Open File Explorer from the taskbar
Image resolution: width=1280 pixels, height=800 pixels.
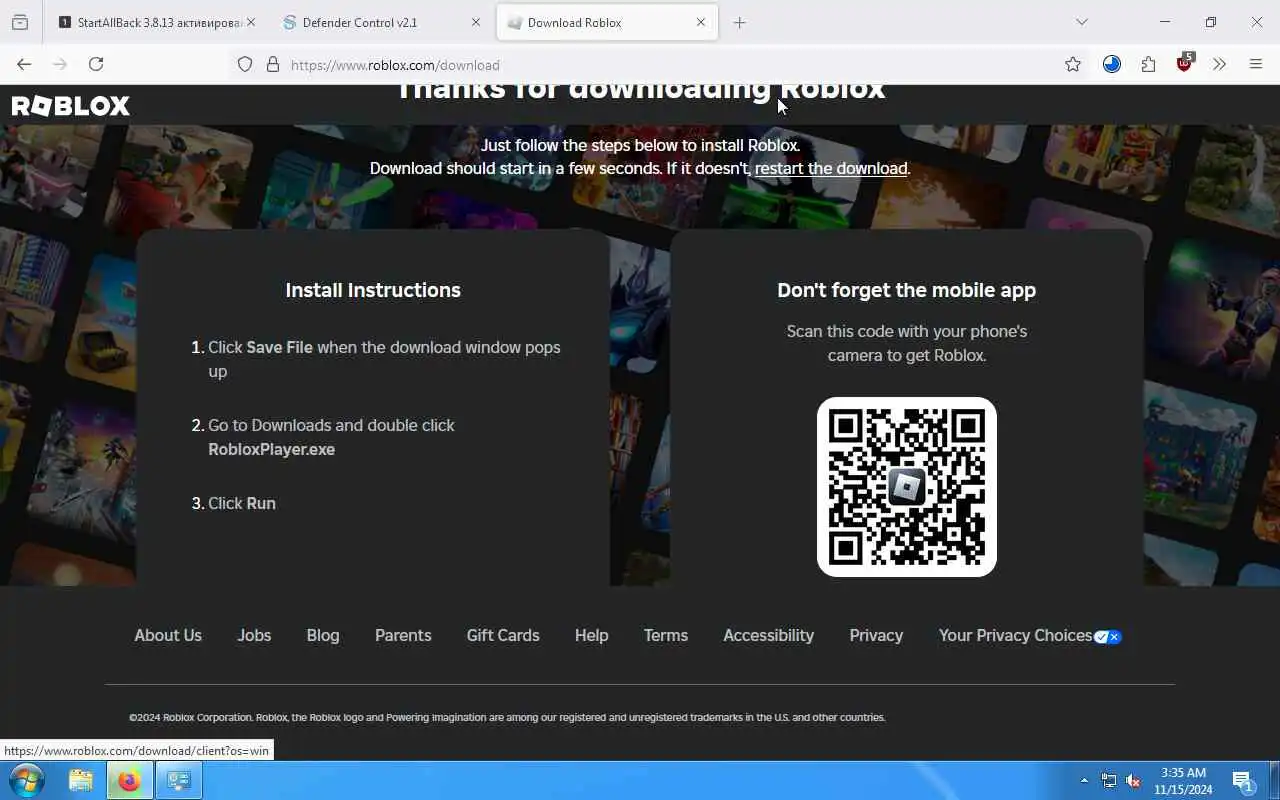click(x=81, y=780)
